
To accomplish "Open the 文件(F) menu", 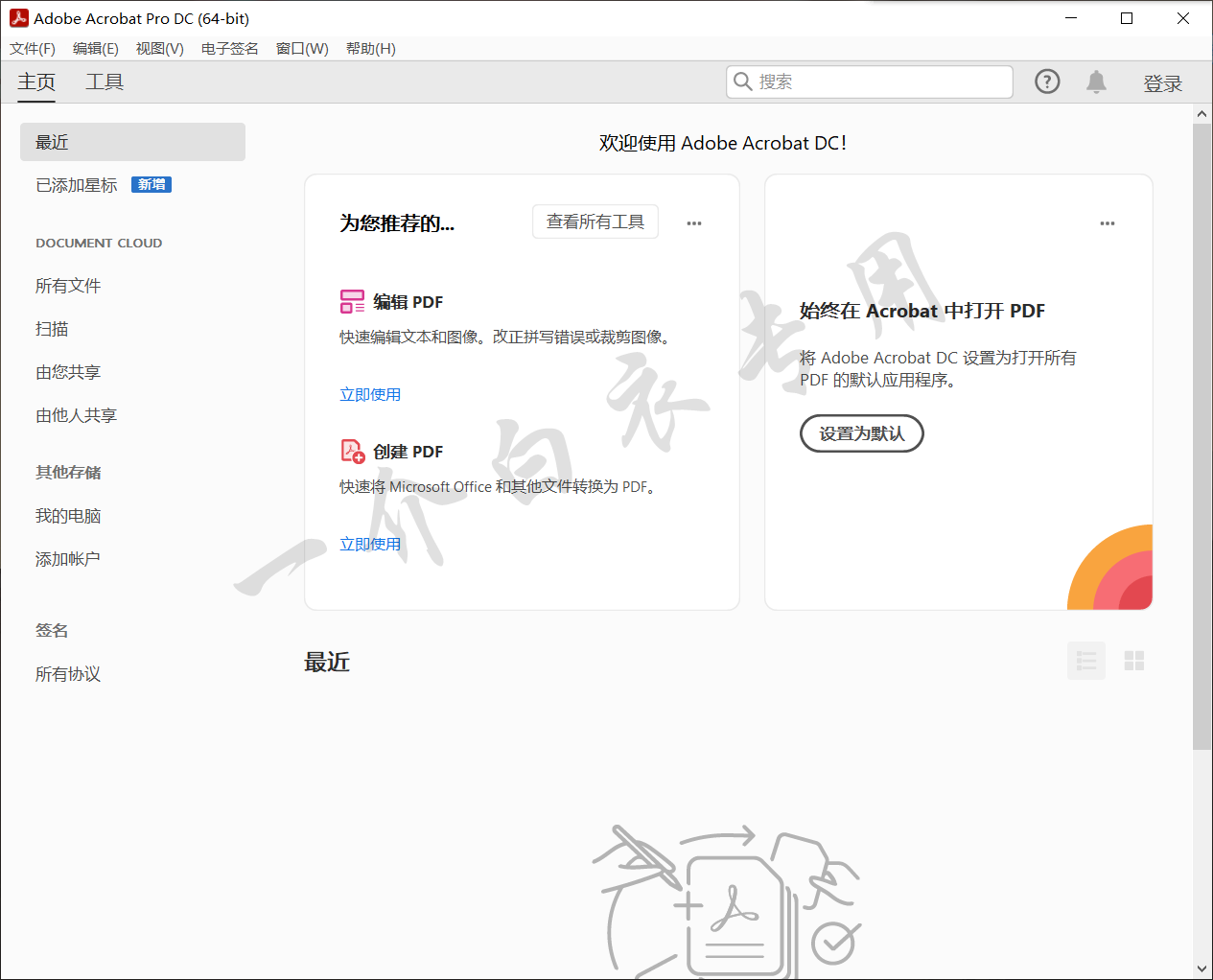I will [x=33, y=49].
